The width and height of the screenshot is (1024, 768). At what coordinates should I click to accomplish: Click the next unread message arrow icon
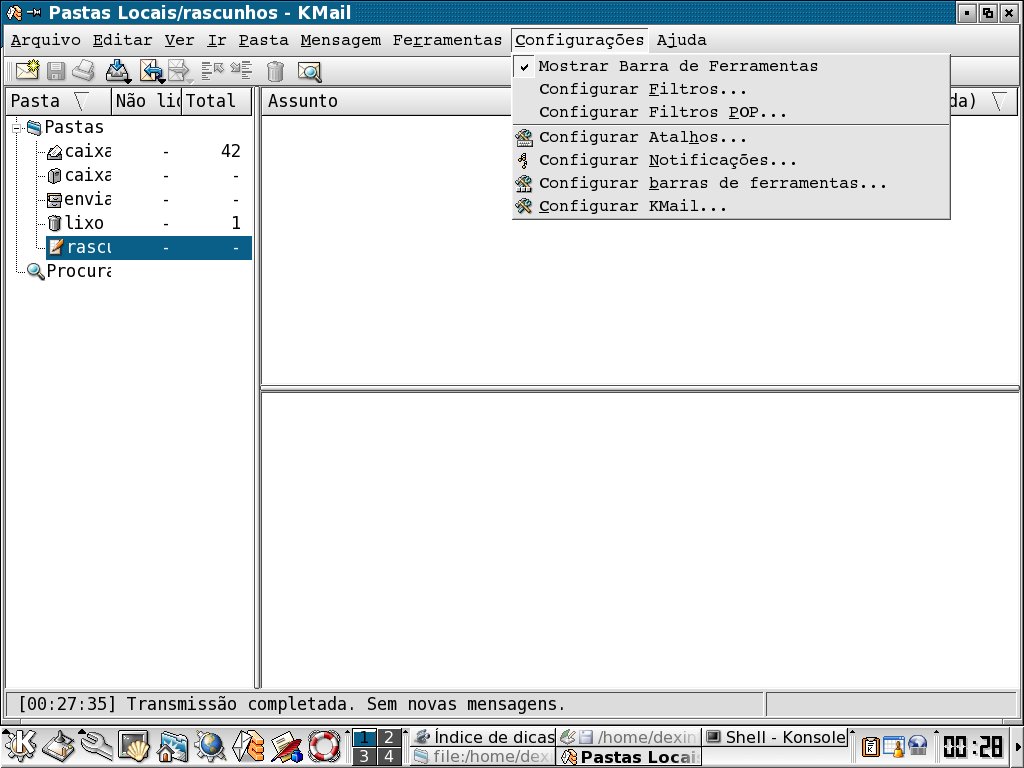point(241,70)
